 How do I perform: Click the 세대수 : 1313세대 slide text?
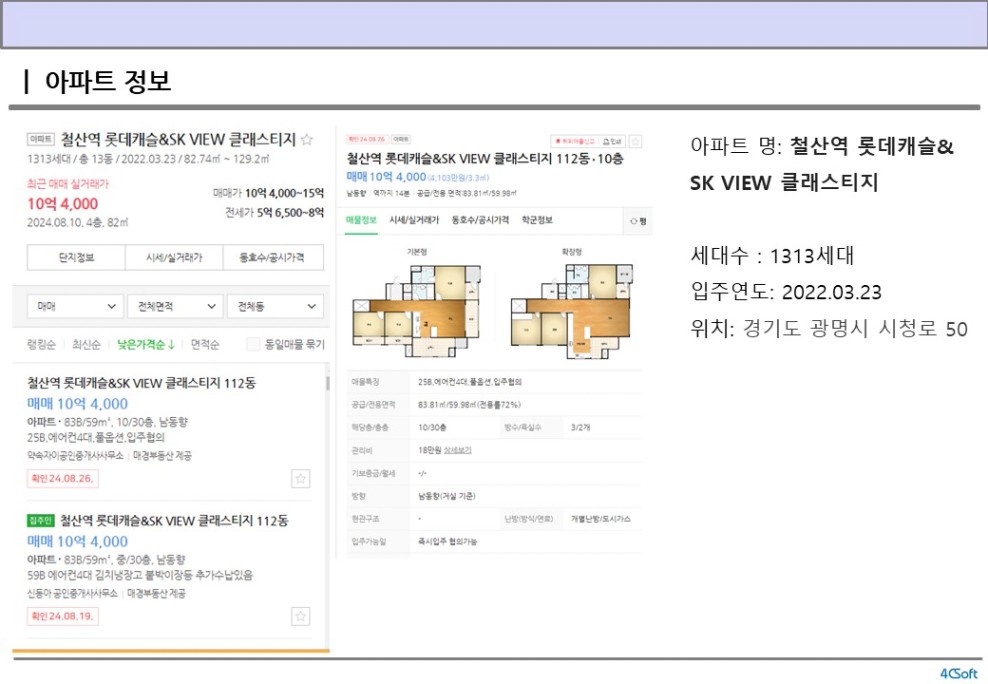pyautogui.click(x=773, y=256)
